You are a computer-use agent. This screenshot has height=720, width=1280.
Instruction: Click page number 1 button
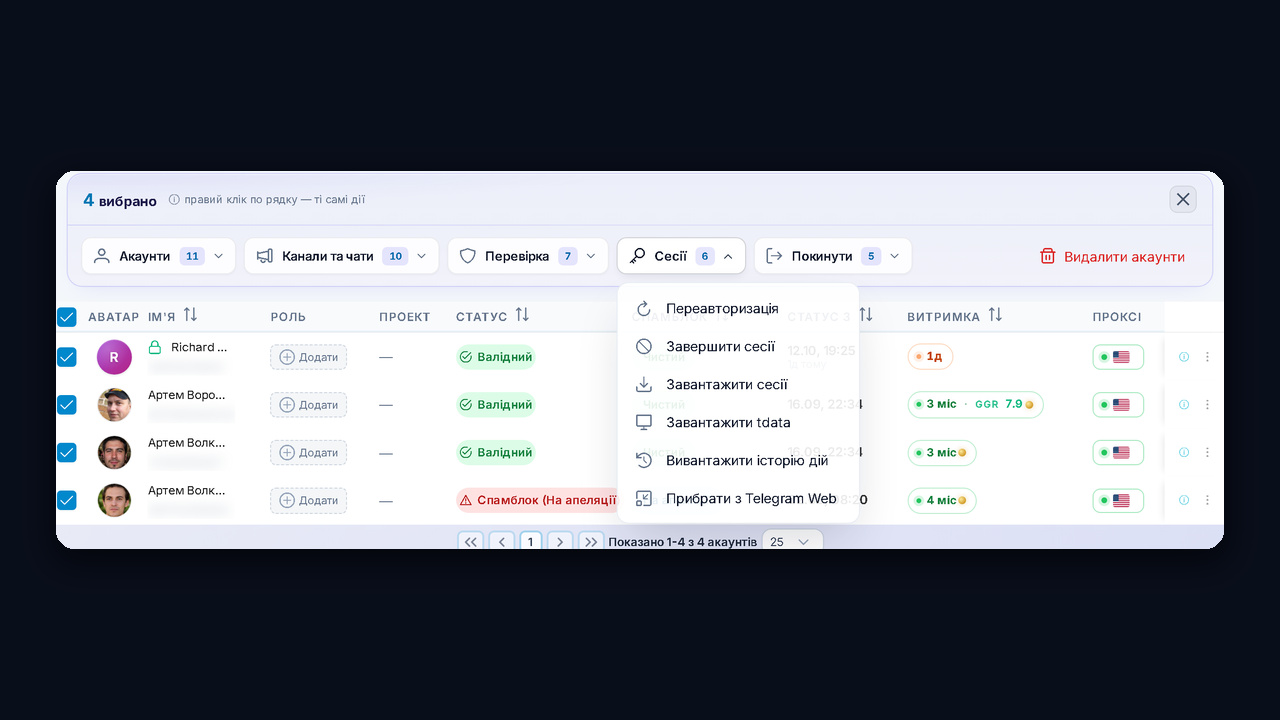[x=531, y=541]
